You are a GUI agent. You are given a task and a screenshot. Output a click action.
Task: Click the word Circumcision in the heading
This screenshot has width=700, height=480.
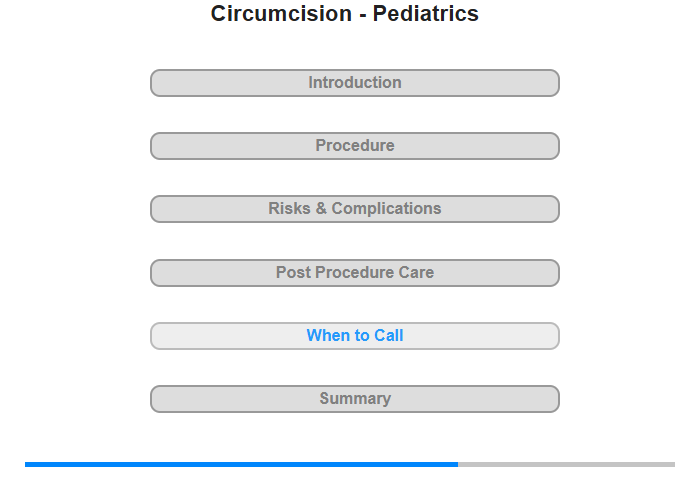point(281,13)
